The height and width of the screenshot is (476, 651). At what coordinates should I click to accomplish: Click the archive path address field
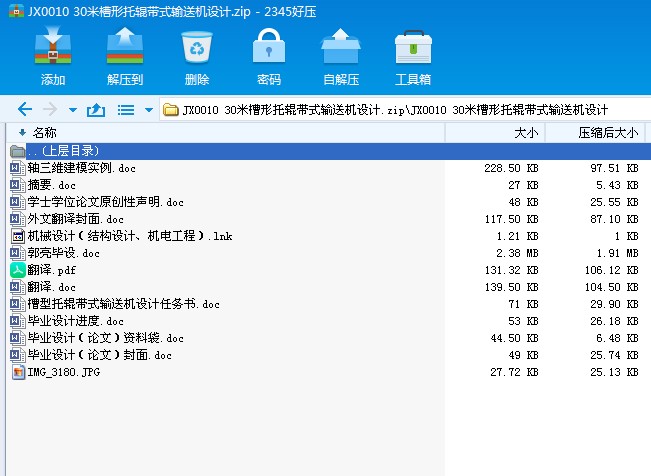pos(400,110)
